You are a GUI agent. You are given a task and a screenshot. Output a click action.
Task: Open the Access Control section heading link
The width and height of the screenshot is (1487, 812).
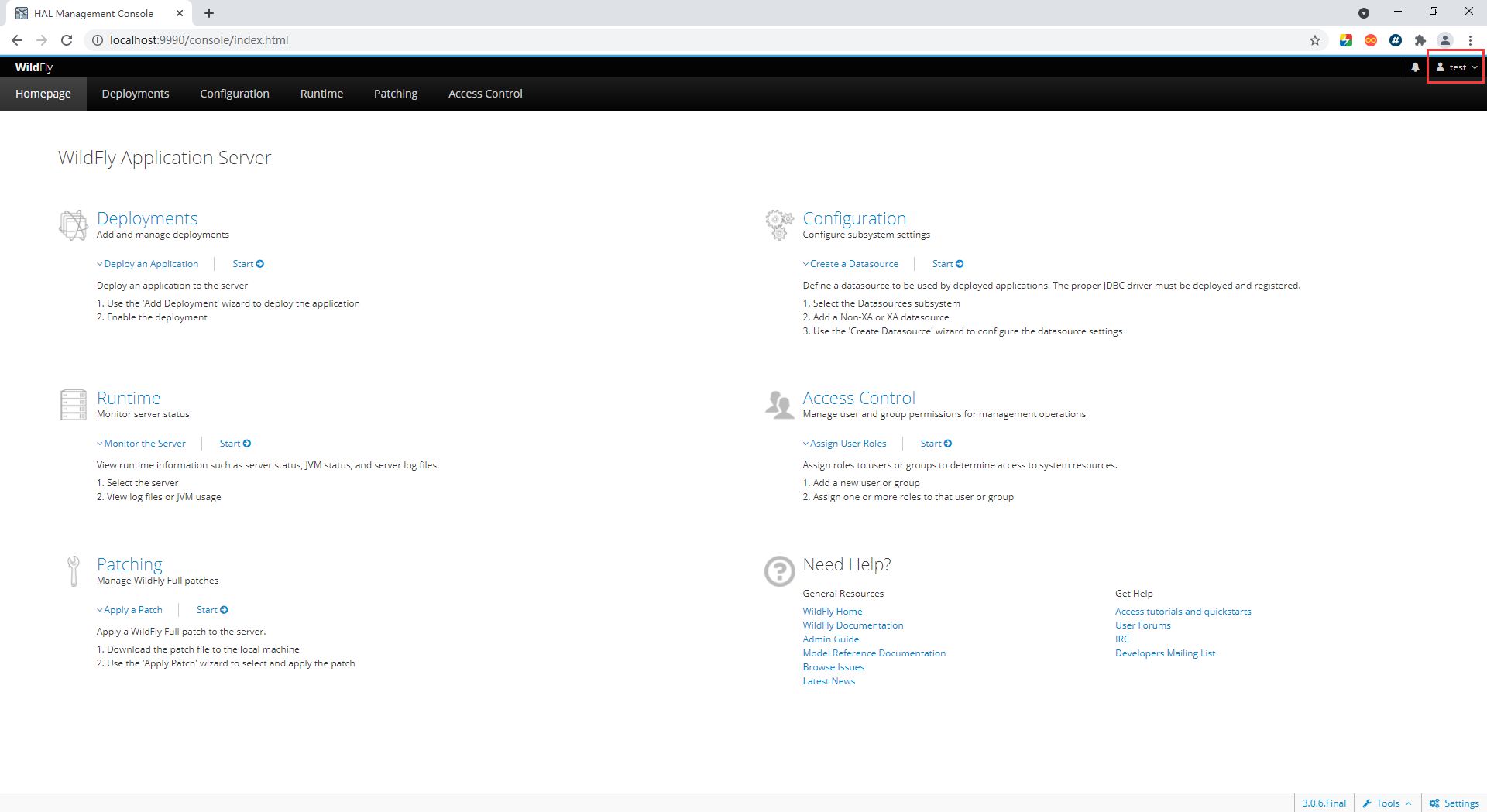(x=859, y=398)
